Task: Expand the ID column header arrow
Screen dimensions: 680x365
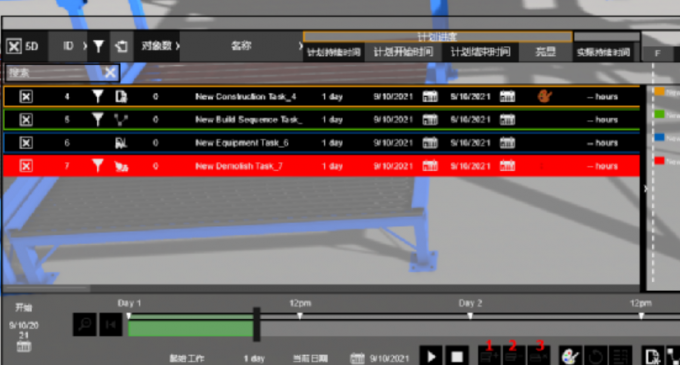Action: click(x=84, y=46)
